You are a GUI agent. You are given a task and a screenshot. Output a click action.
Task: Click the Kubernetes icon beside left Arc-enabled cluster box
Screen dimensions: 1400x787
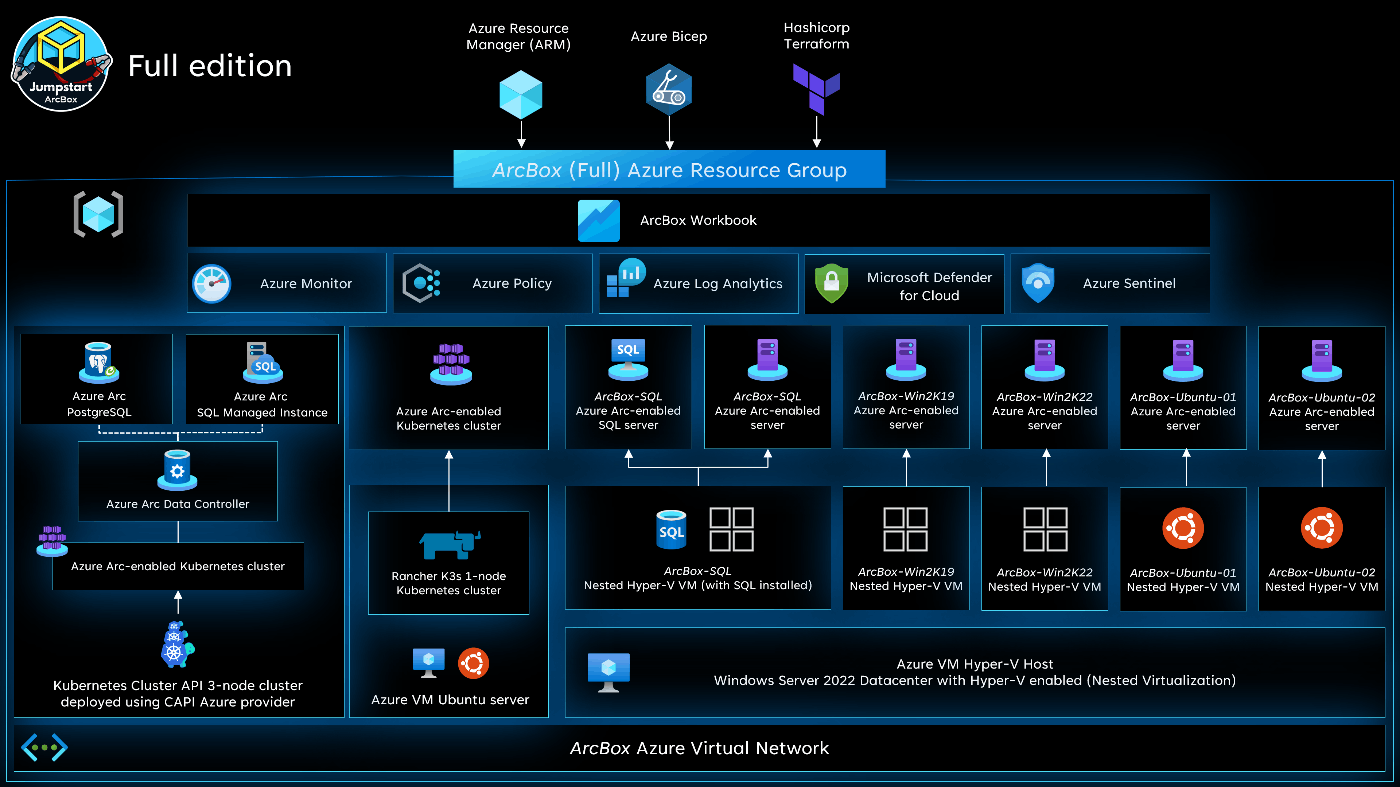point(52,541)
